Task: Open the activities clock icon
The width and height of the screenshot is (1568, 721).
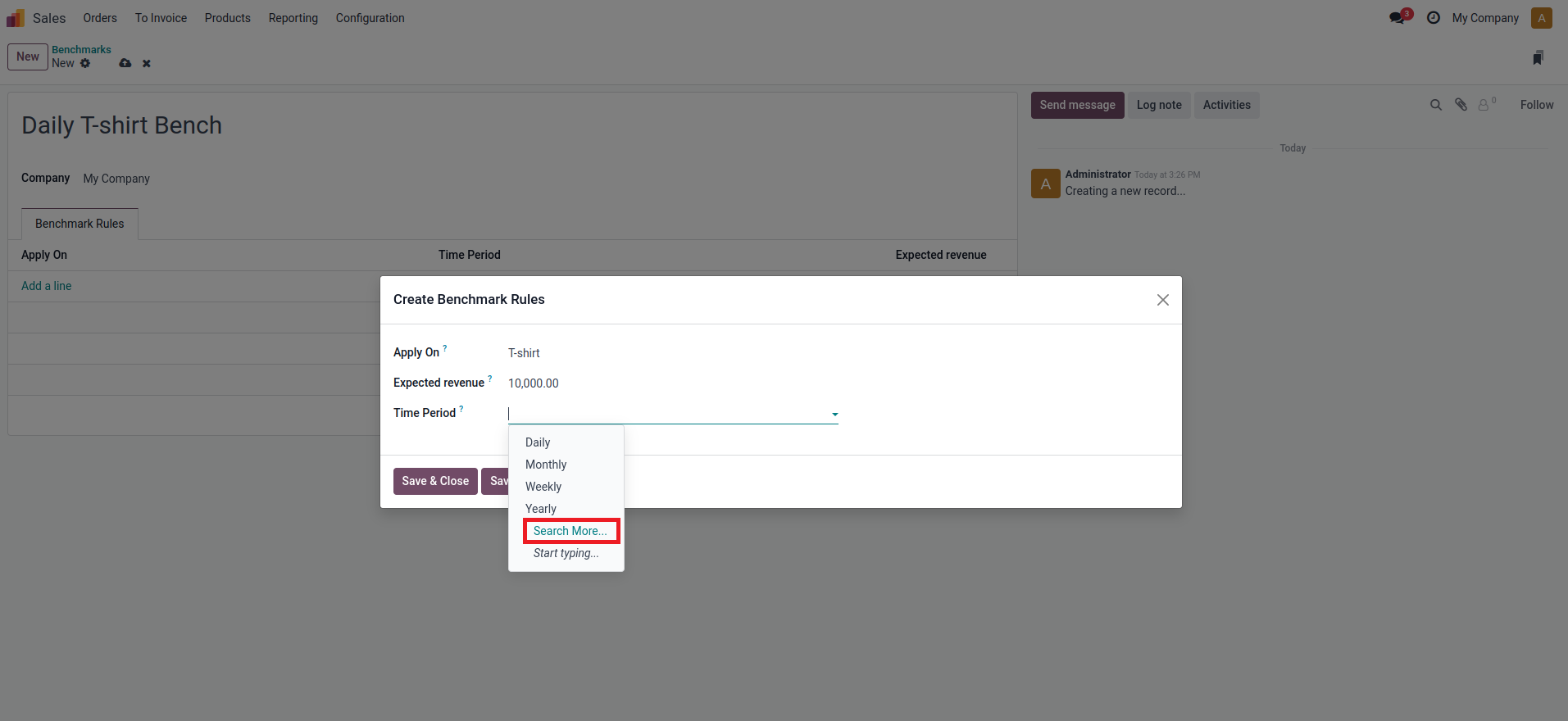Action: pos(1433,18)
